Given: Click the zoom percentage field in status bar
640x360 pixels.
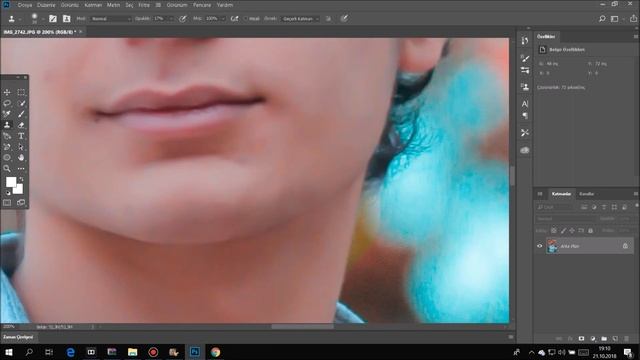Looking at the screenshot, I should click(x=9, y=327).
